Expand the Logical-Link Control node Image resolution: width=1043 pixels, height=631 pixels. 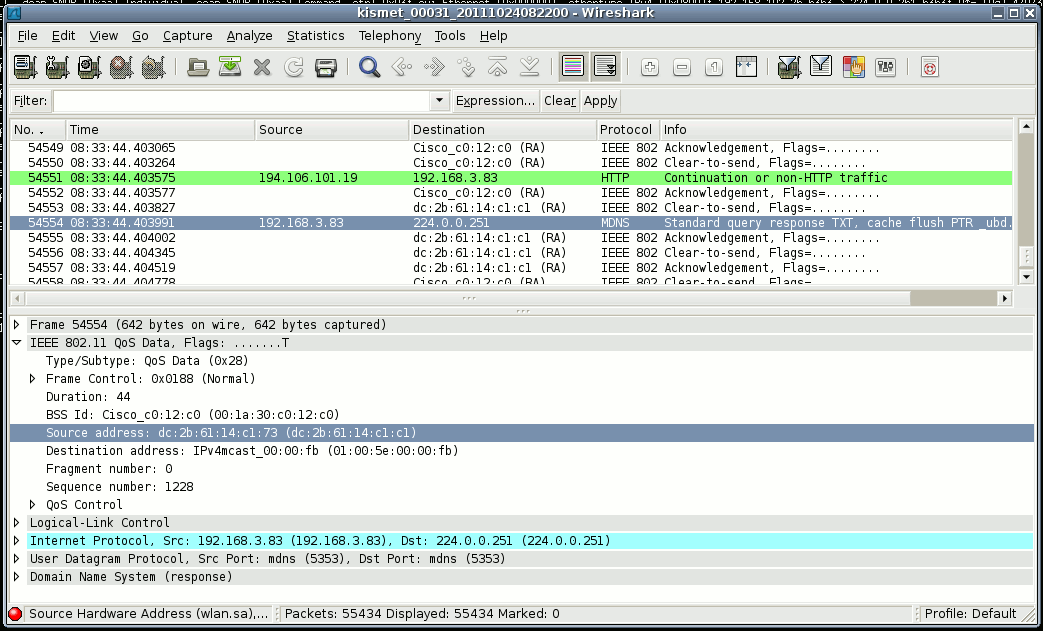(17, 523)
